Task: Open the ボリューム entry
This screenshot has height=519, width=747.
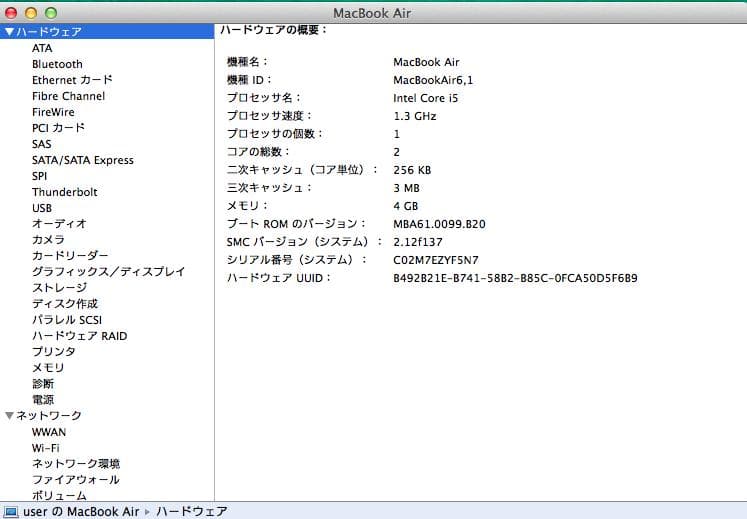Action: click(x=60, y=496)
